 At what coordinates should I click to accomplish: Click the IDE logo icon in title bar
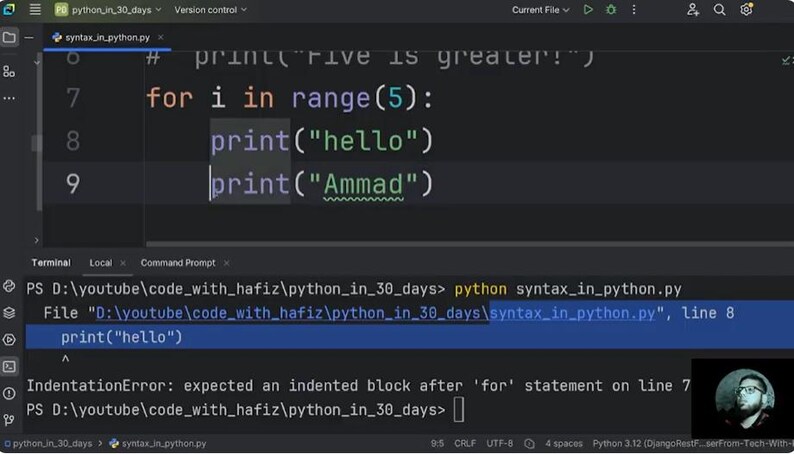9,9
